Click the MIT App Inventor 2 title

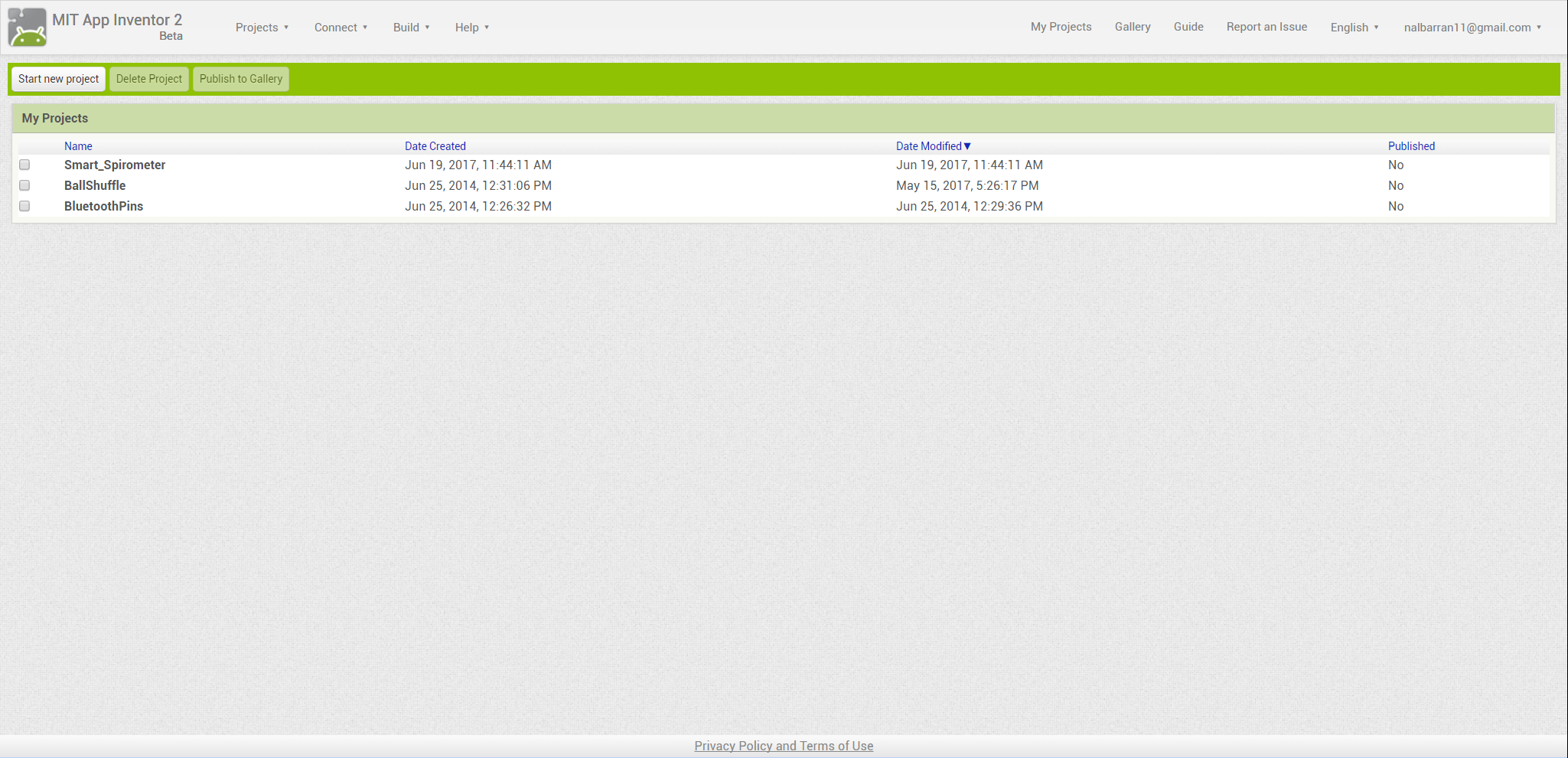(x=117, y=20)
